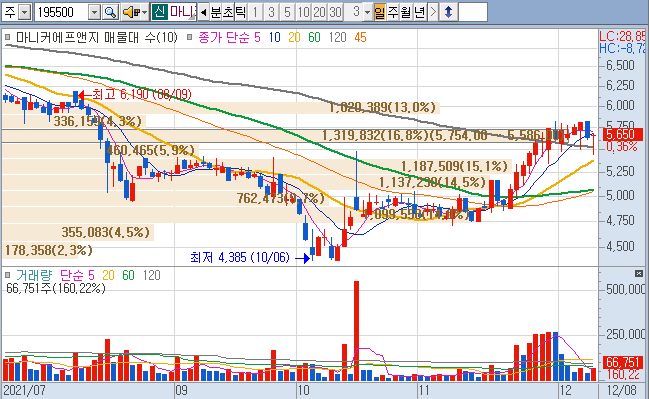This screenshot has width=649, height=399.
Task: Click the blue 10 moving average label
Action: tap(274, 38)
